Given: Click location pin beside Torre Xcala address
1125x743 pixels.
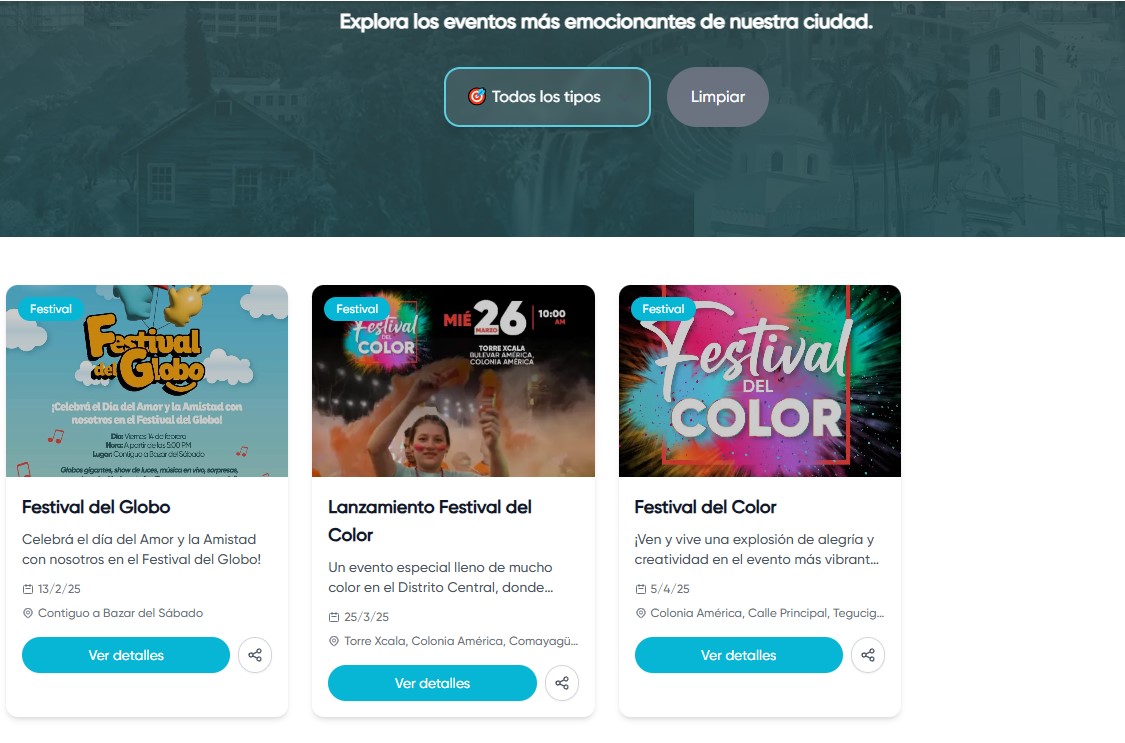Looking at the screenshot, I should click(x=334, y=641).
